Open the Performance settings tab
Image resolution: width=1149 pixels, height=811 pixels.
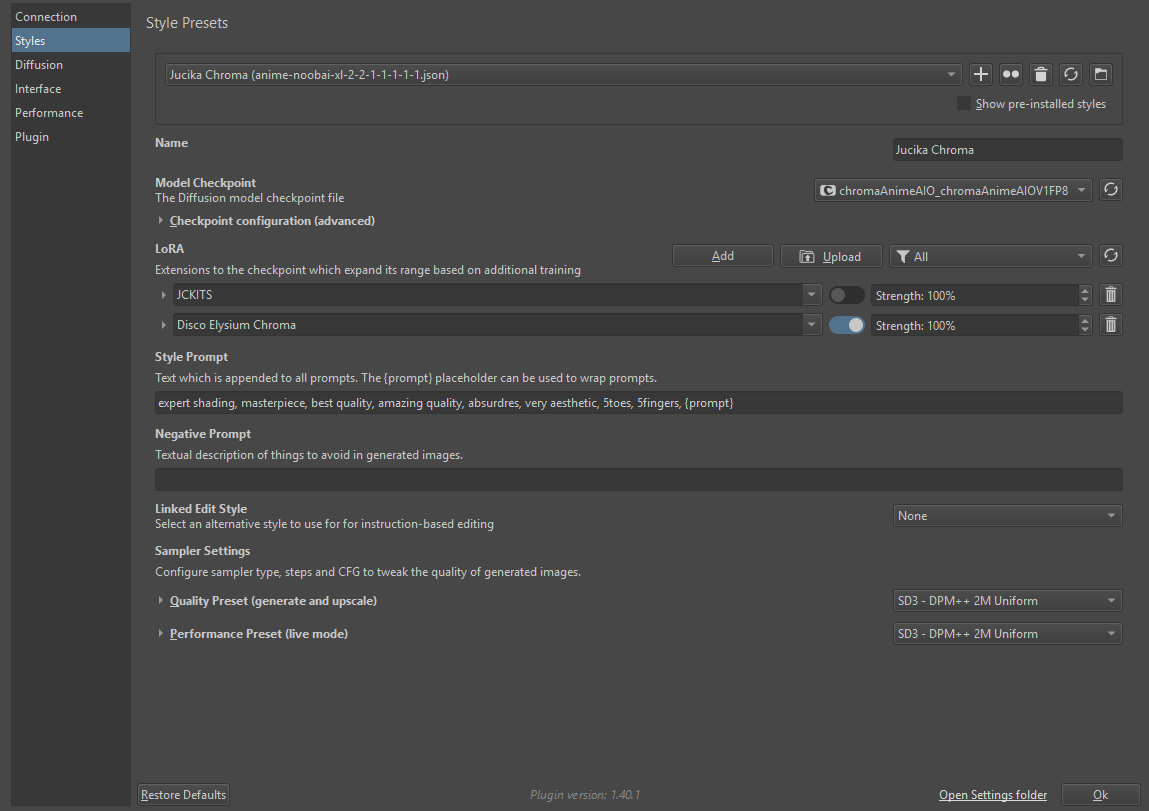[x=49, y=113]
